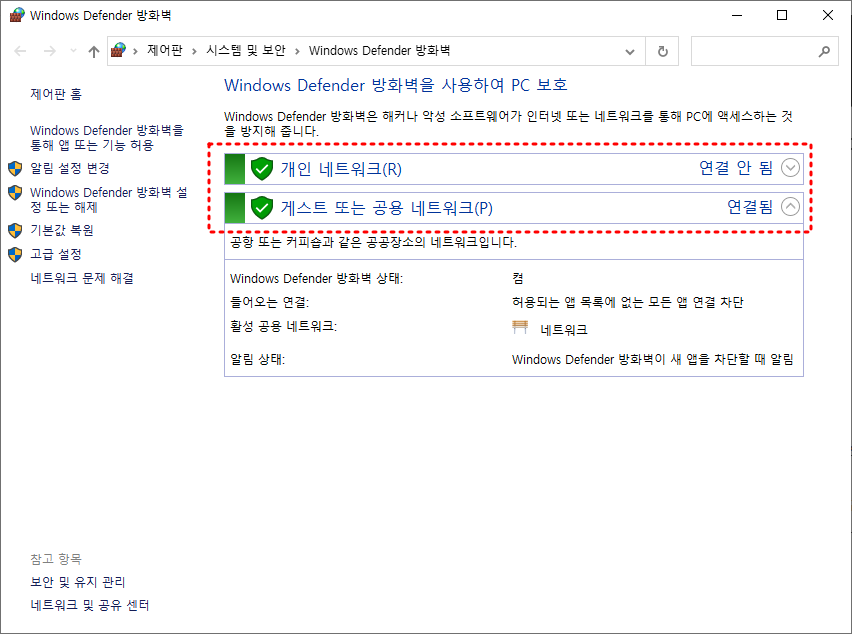Click green check shield of 개인 네트워크
The height and width of the screenshot is (634, 852).
pos(262,169)
